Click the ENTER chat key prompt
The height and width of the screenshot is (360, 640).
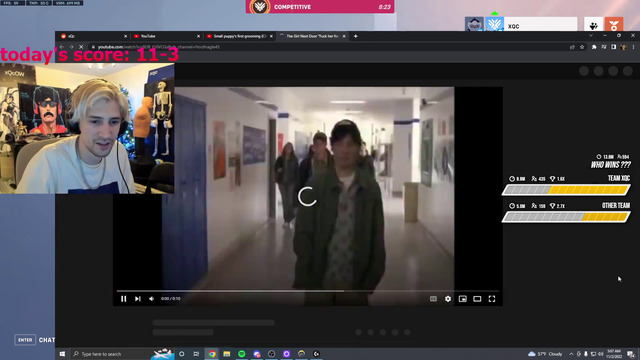tap(25, 340)
